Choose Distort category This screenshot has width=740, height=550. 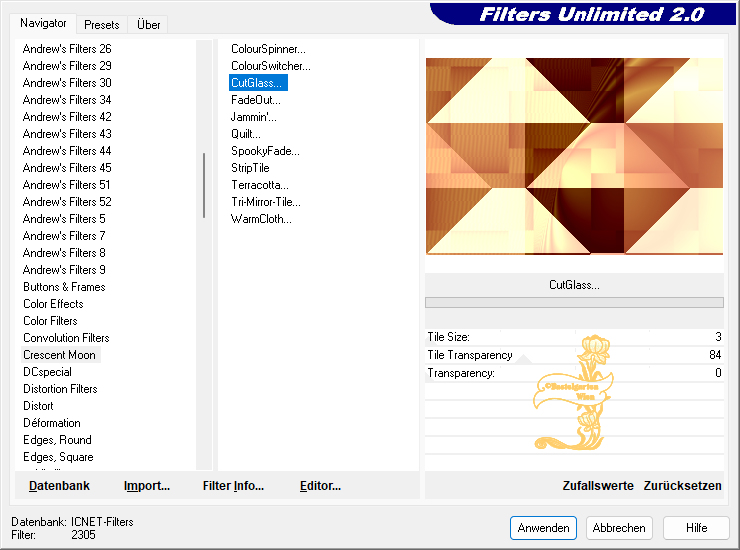39,406
